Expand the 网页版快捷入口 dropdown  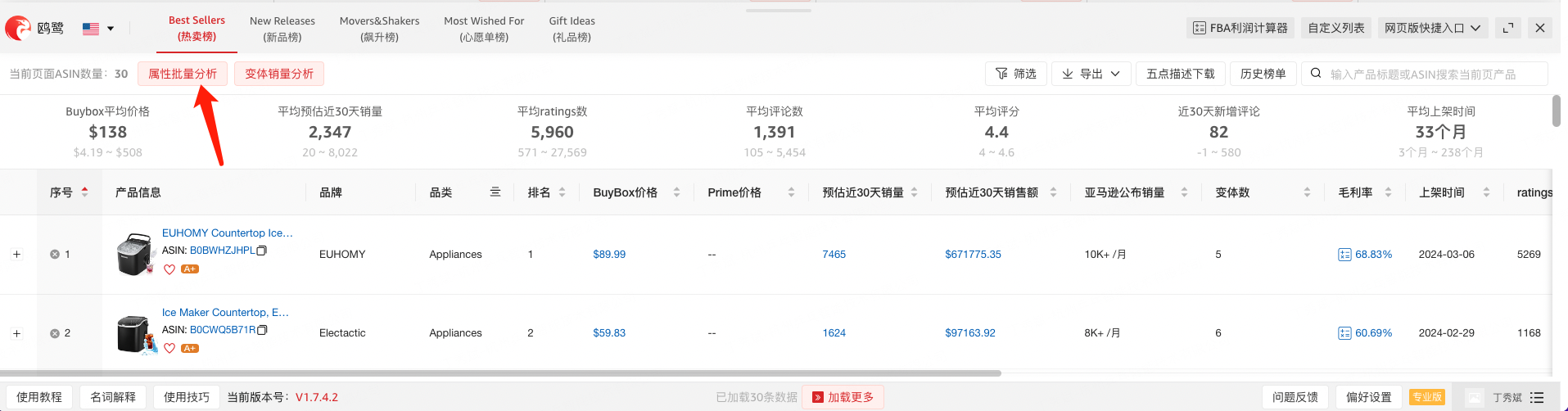pyautogui.click(x=1432, y=28)
